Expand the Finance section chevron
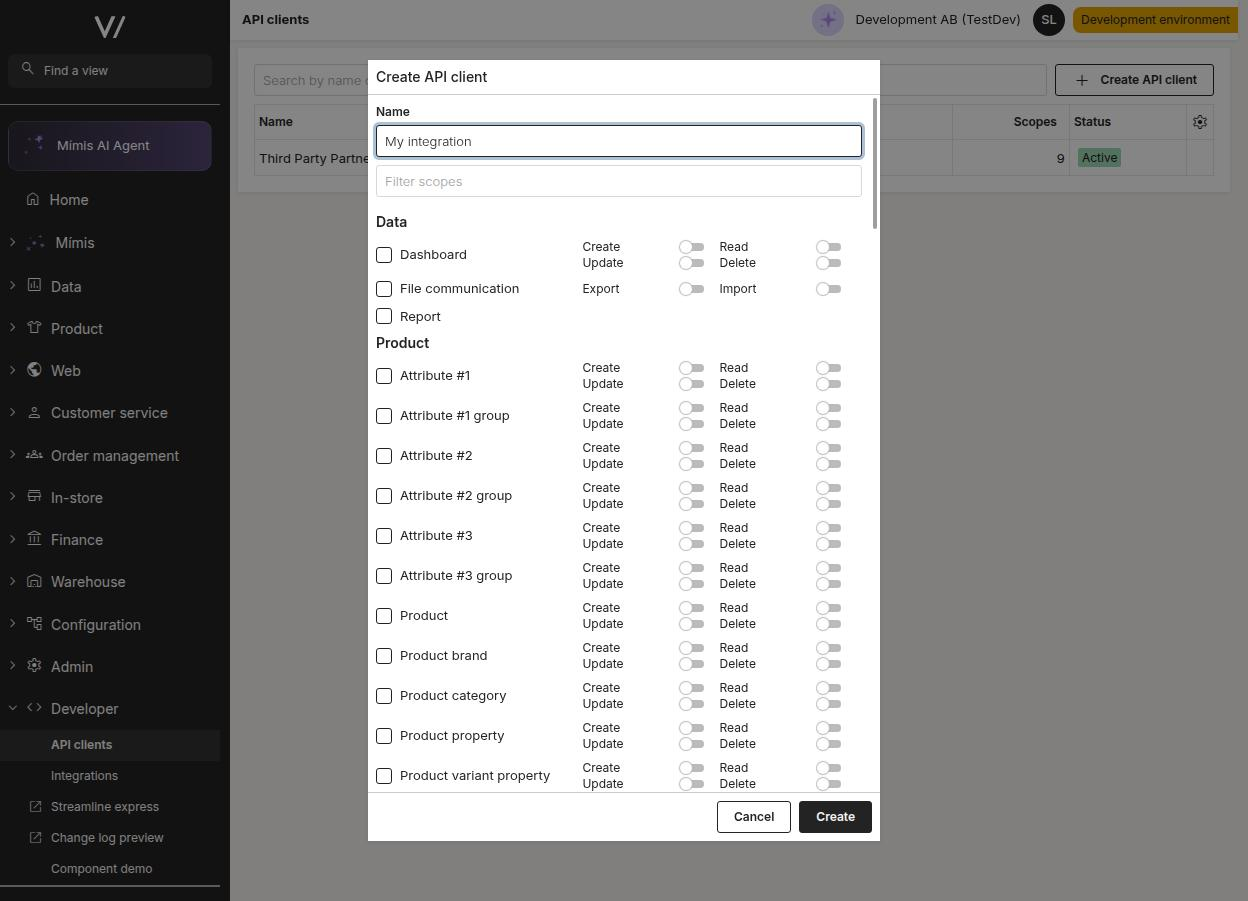 coord(12,539)
